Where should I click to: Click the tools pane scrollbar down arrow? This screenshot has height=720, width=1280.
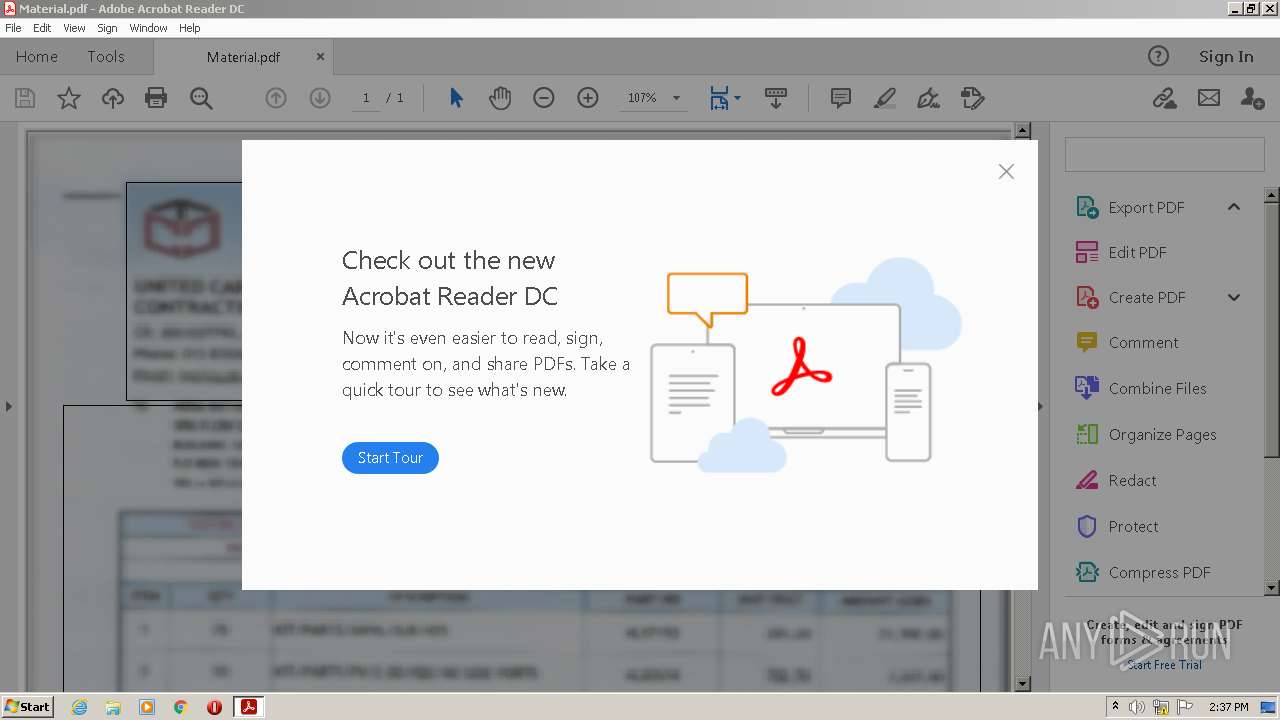(x=1272, y=588)
